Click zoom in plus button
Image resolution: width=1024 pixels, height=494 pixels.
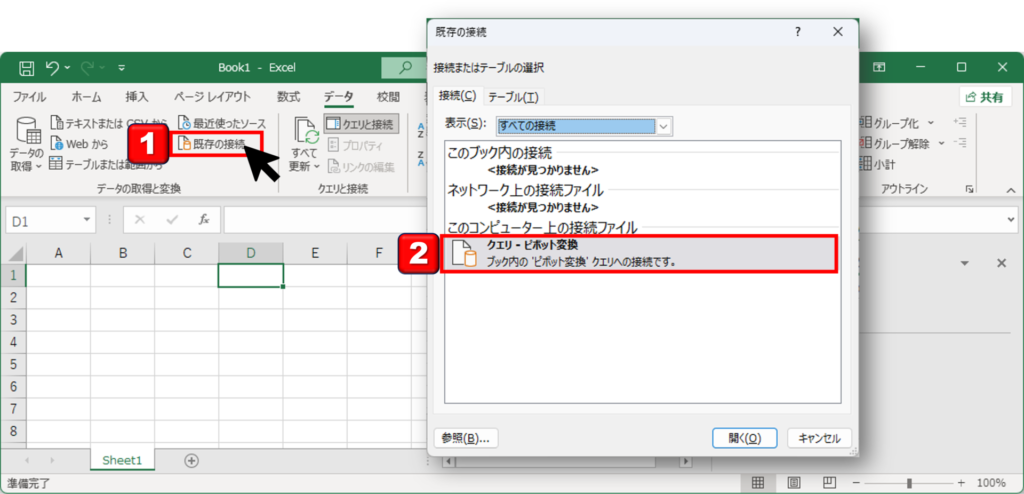click(x=962, y=483)
